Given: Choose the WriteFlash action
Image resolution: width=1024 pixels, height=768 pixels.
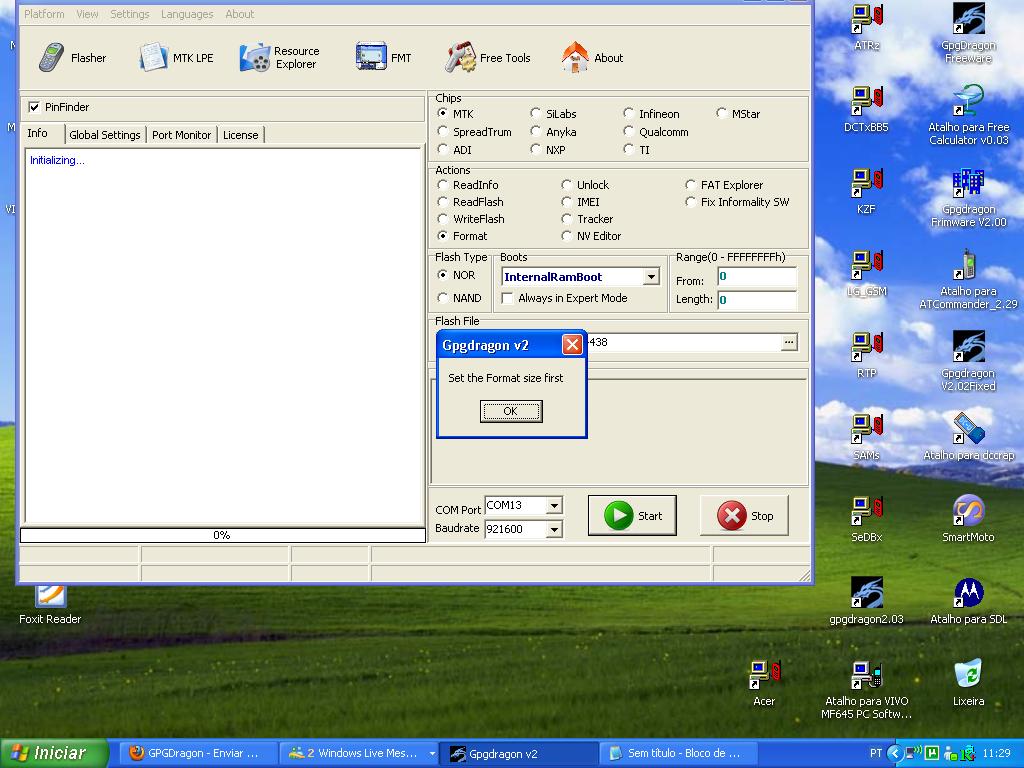Looking at the screenshot, I should coord(443,219).
